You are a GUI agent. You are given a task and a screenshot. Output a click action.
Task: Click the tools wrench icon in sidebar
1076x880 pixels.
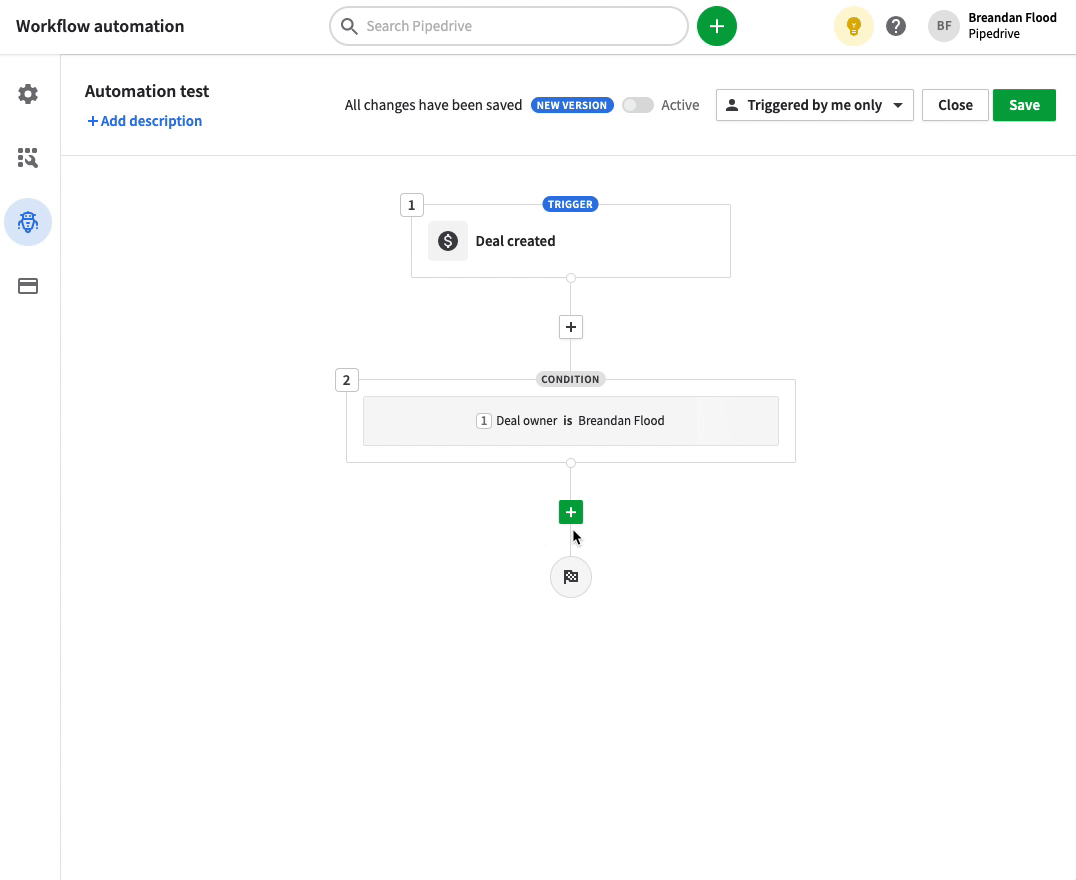point(28,157)
